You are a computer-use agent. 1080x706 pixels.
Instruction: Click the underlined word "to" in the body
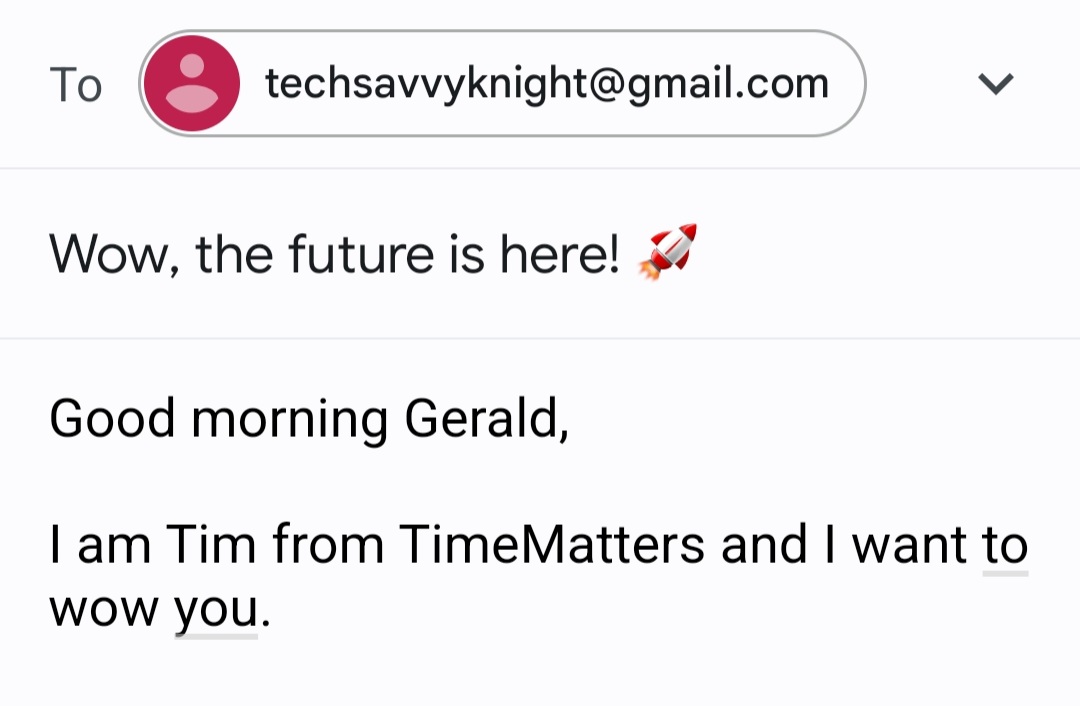pyautogui.click(x=1005, y=546)
